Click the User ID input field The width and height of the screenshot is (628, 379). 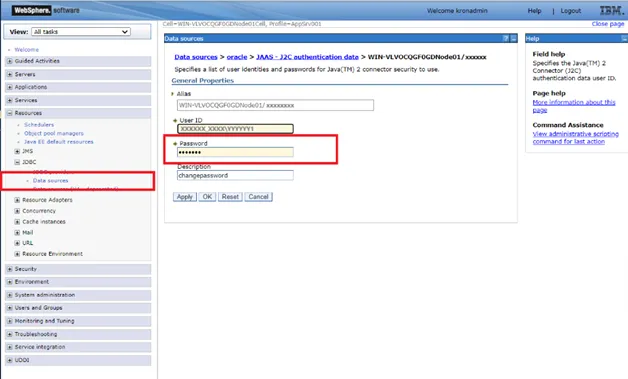pos(235,129)
